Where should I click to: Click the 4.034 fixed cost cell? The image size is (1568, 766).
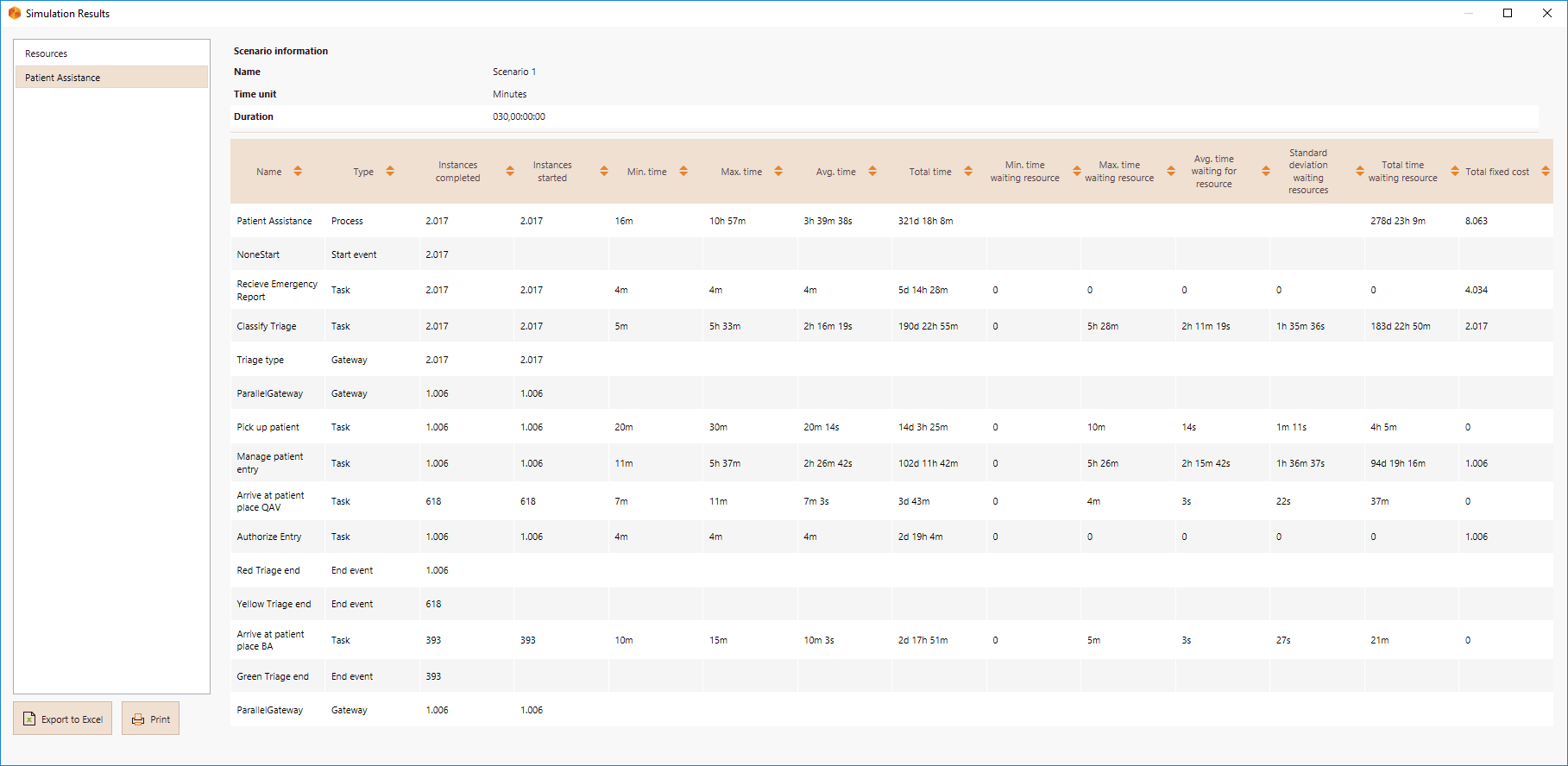click(x=1476, y=290)
